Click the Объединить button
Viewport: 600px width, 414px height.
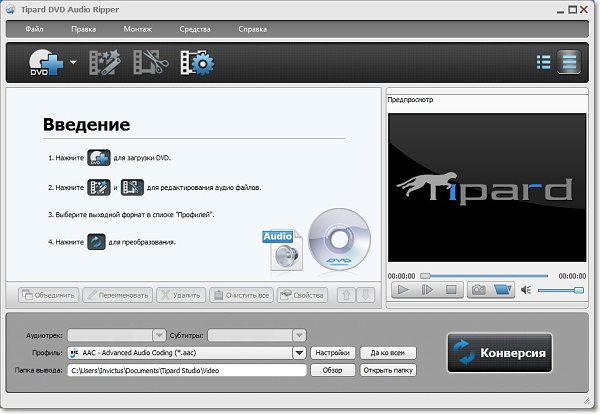(x=49, y=295)
